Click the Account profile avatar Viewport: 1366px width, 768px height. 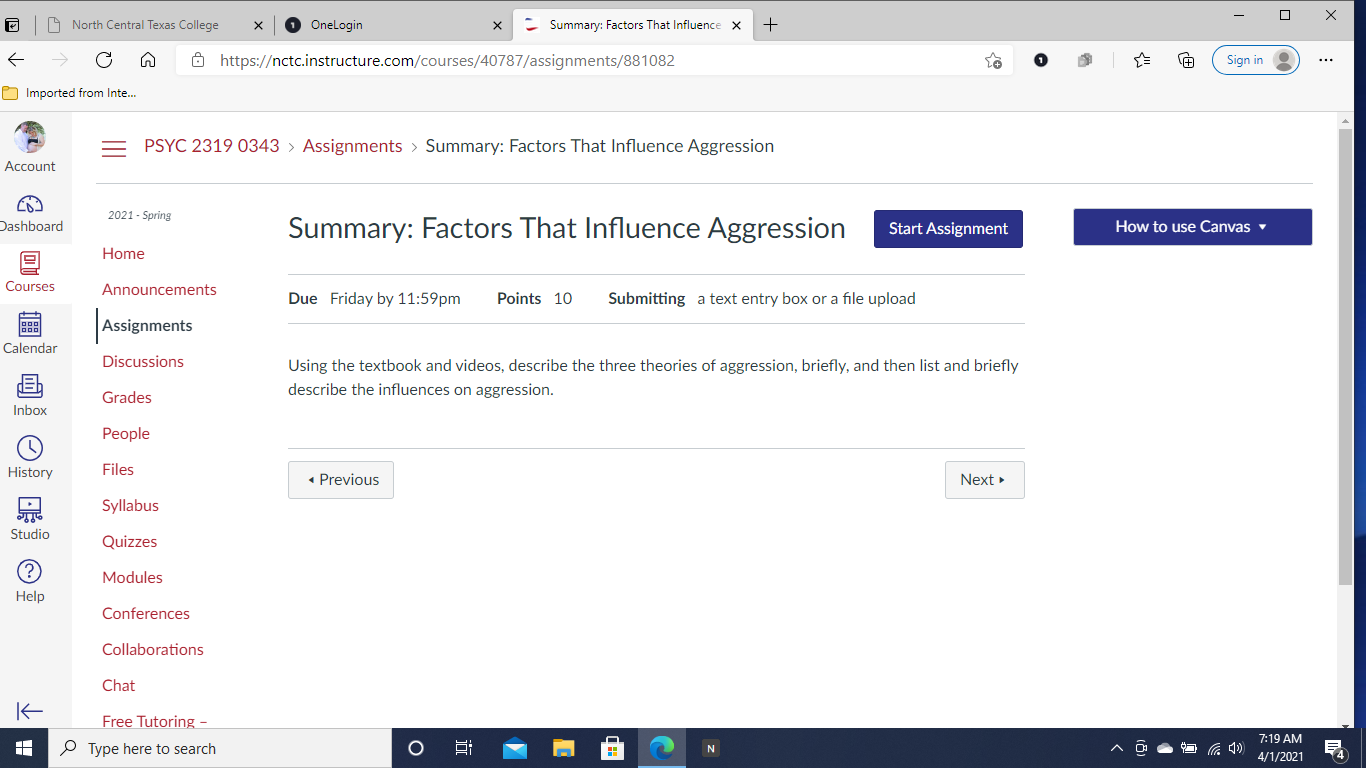30,138
